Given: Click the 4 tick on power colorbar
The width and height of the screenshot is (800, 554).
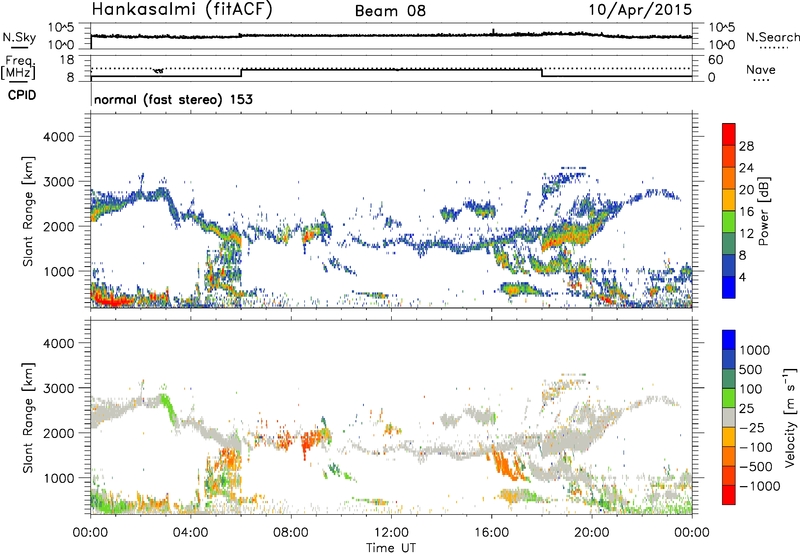Looking at the screenshot, I should [x=743, y=277].
